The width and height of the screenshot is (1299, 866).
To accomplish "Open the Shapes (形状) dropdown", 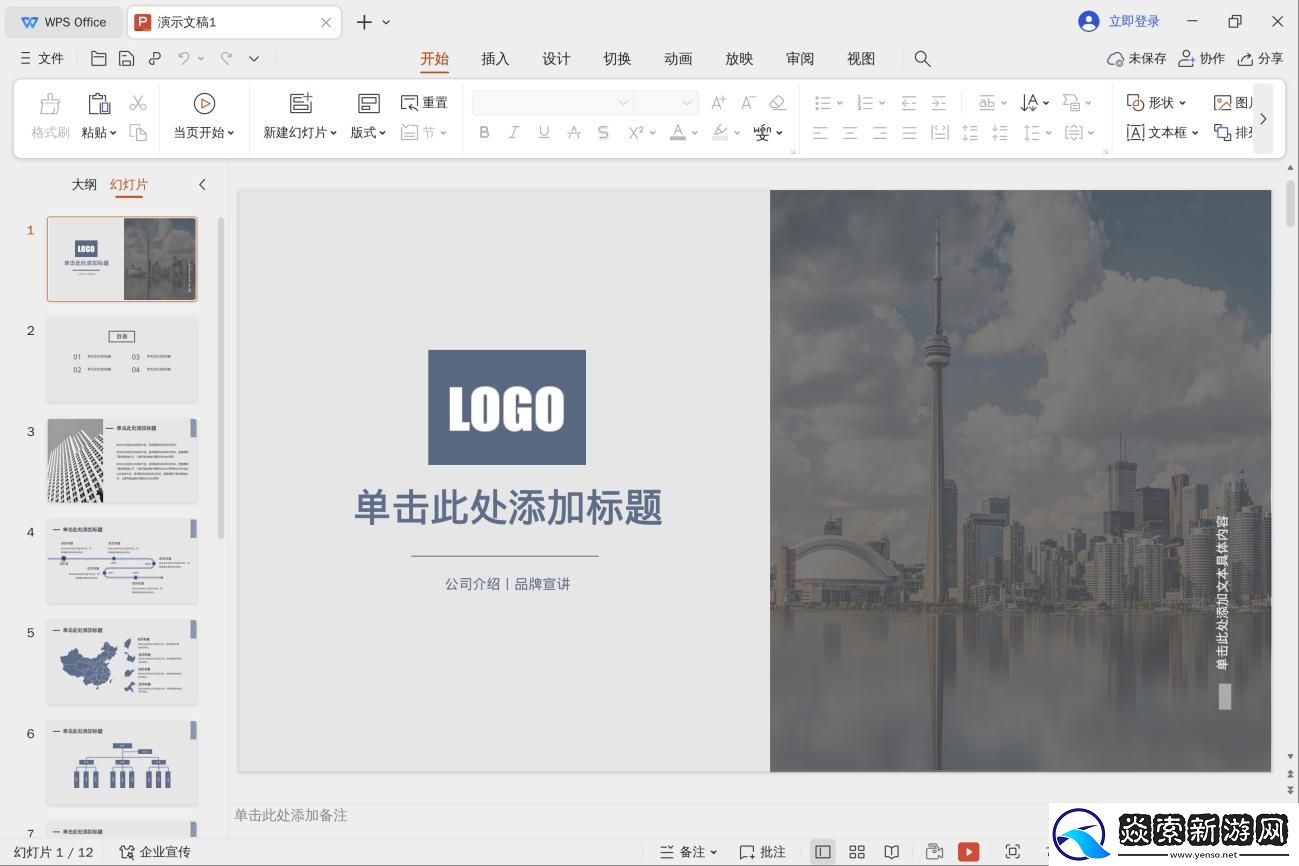I will [1157, 103].
